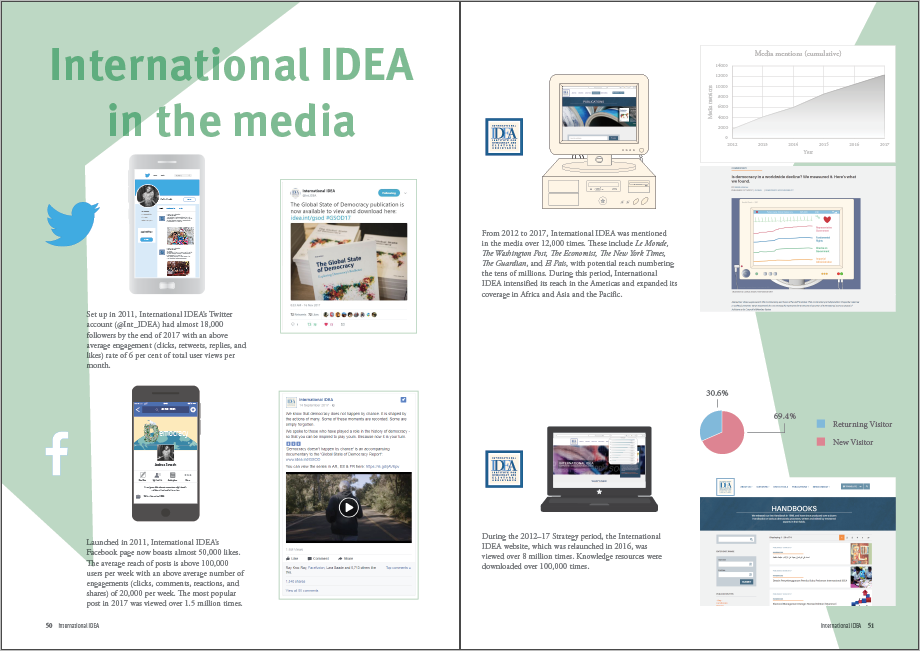Click the laptop illustration showing the relaunched website
Viewport: 920px width, 651px height.
click(x=599, y=469)
